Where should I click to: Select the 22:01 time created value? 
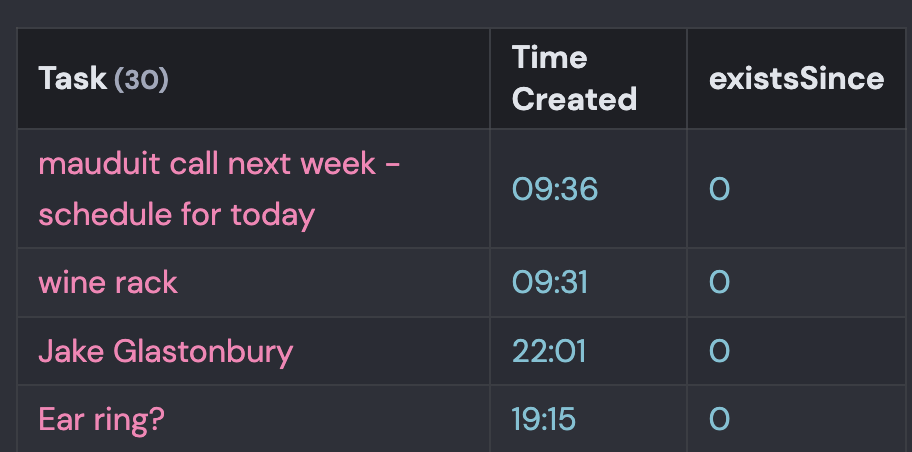548,351
